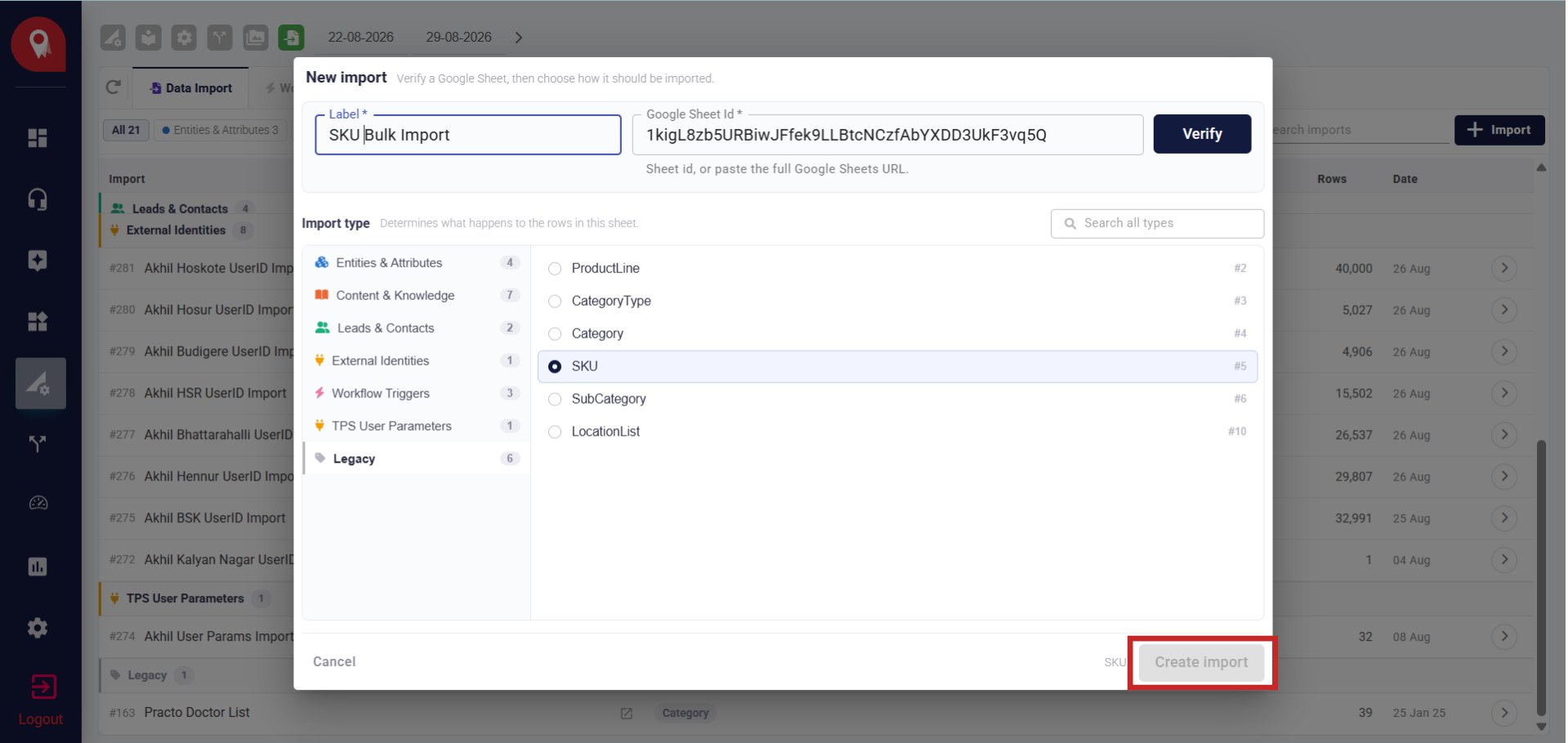Click the split arrows toolbar icon
Viewport: 1568px width, 743px height.
click(220, 38)
